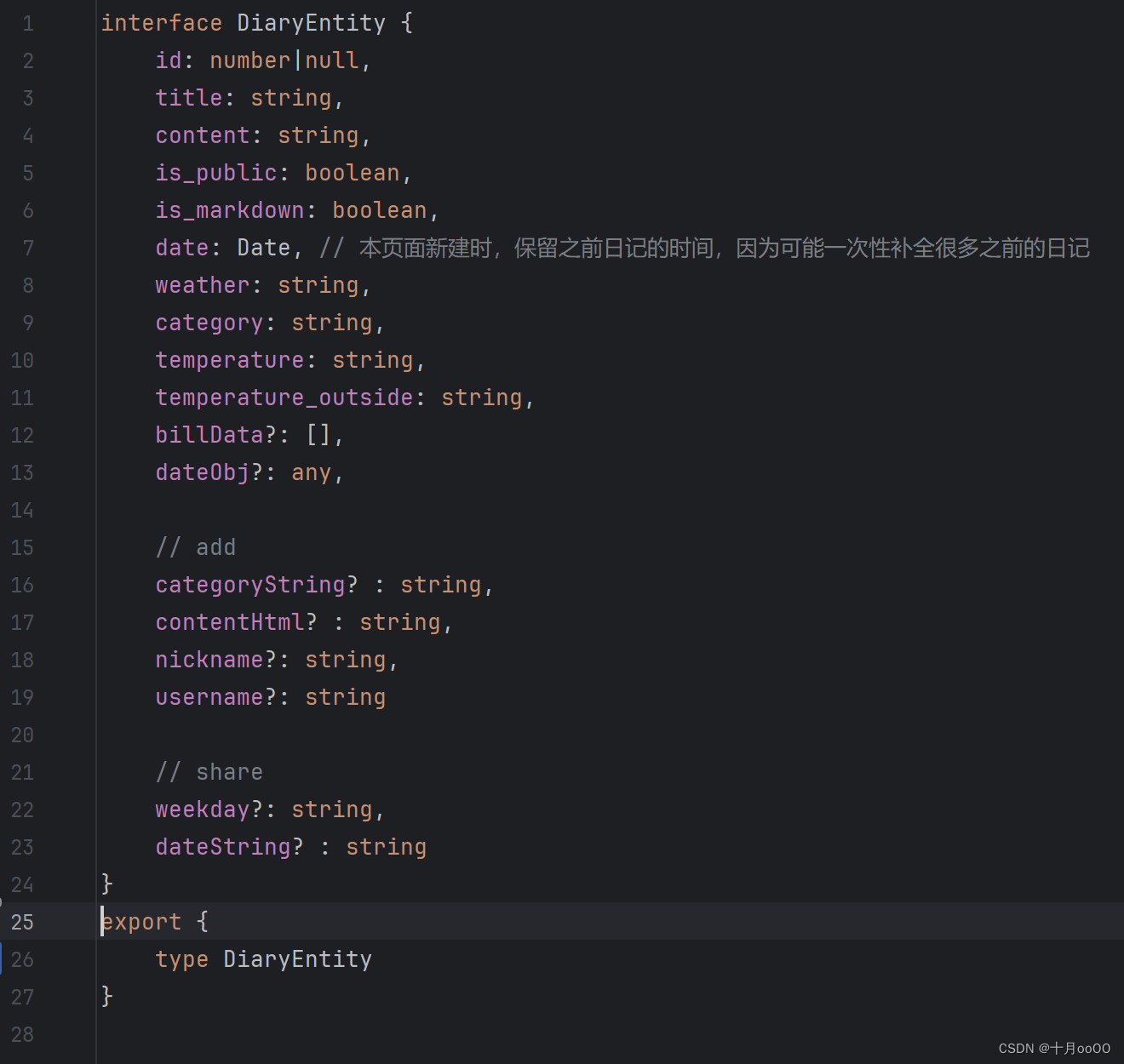Click the 'content' property name
1124x1064 pixels.
(203, 135)
